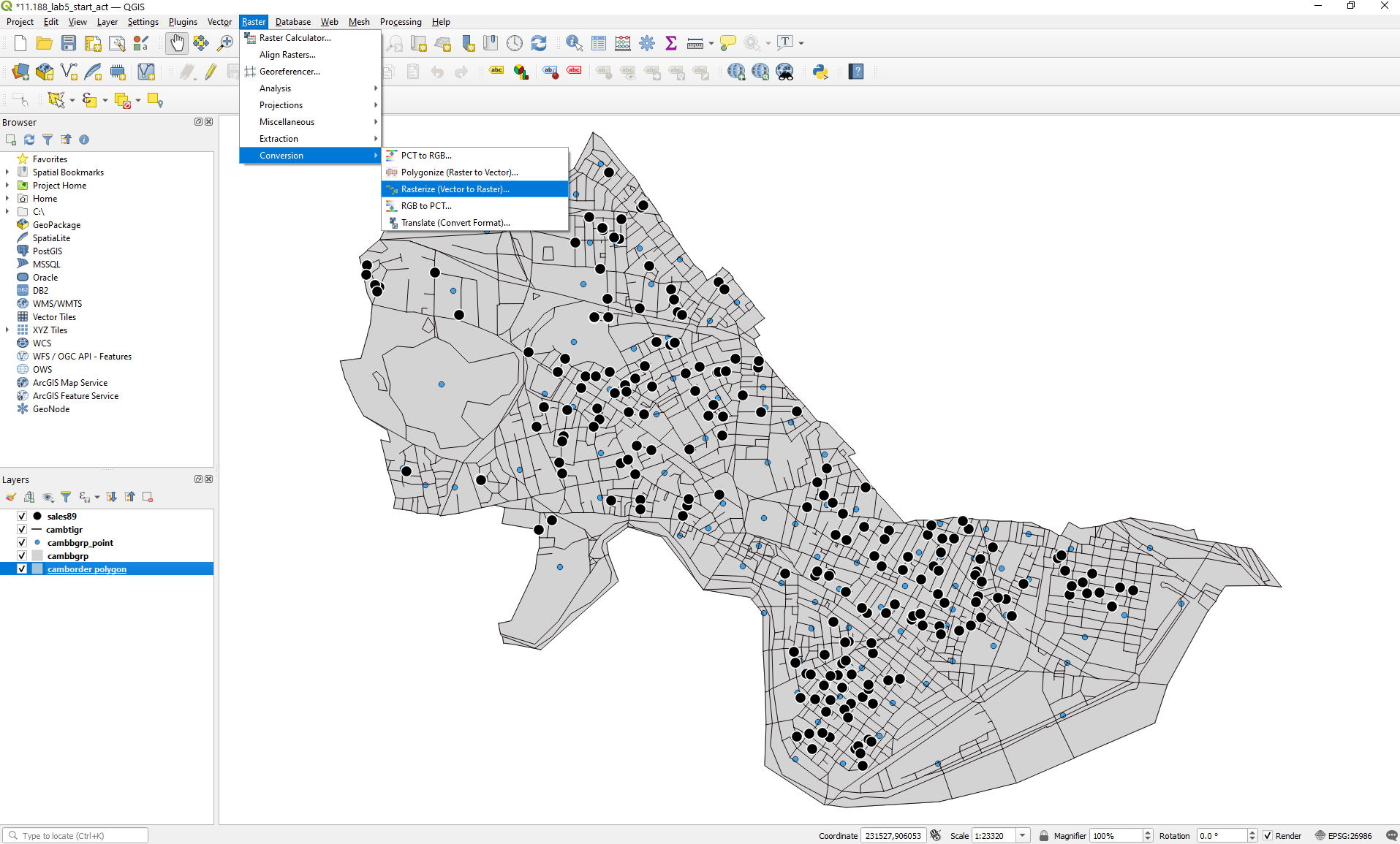The height and width of the screenshot is (844, 1400).
Task: Expand the Spatial Bookmarks tree node
Action: pyautogui.click(x=7, y=172)
